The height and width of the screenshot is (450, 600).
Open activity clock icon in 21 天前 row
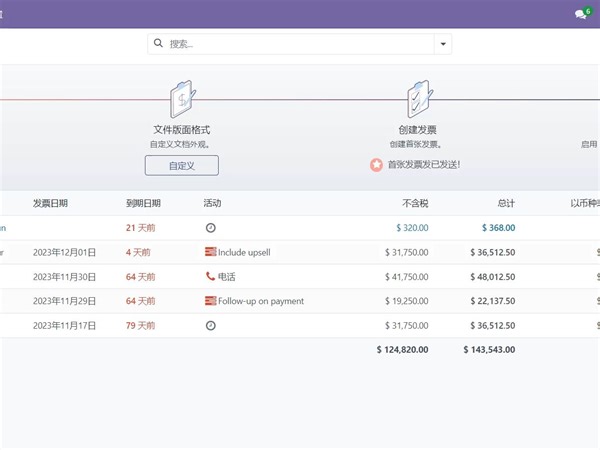coord(210,228)
